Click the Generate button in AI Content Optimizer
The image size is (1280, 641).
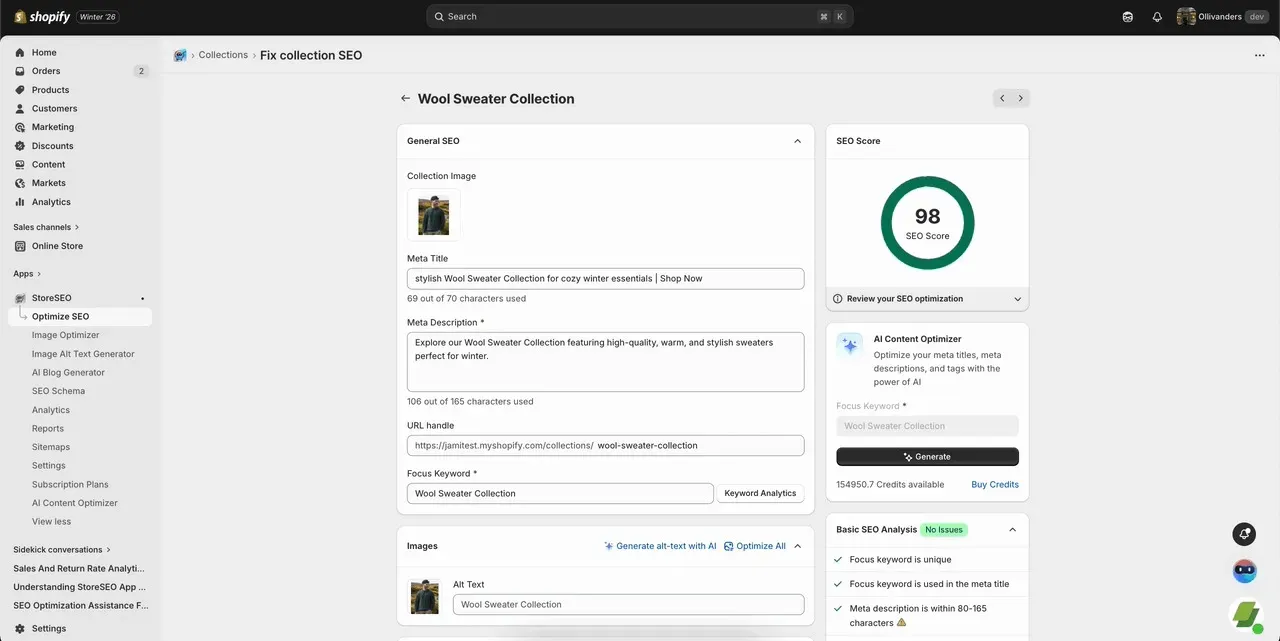[927, 456]
